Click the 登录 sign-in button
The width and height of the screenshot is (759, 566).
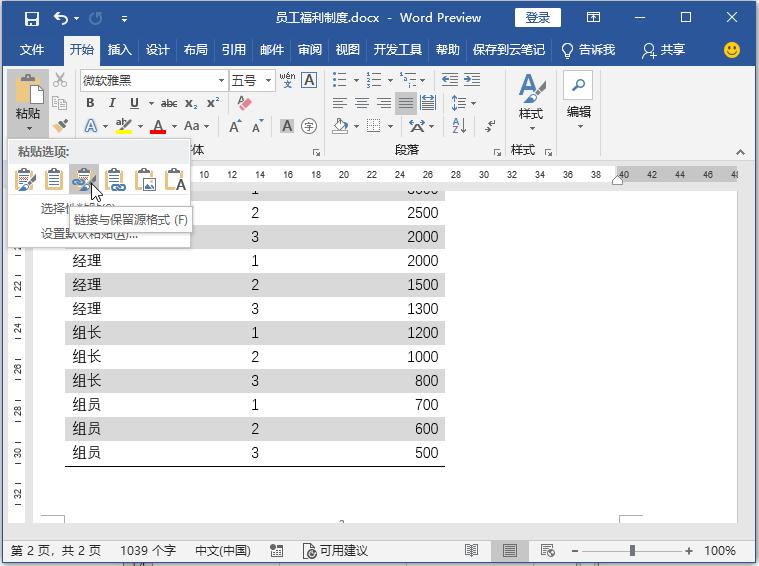pos(538,18)
